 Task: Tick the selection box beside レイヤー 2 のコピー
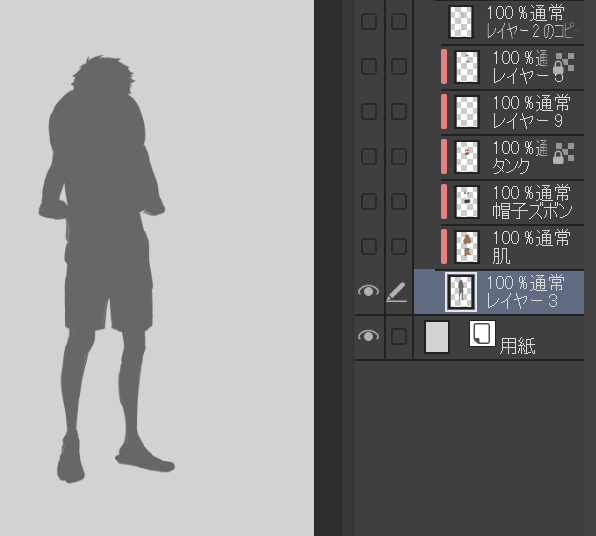coord(399,21)
